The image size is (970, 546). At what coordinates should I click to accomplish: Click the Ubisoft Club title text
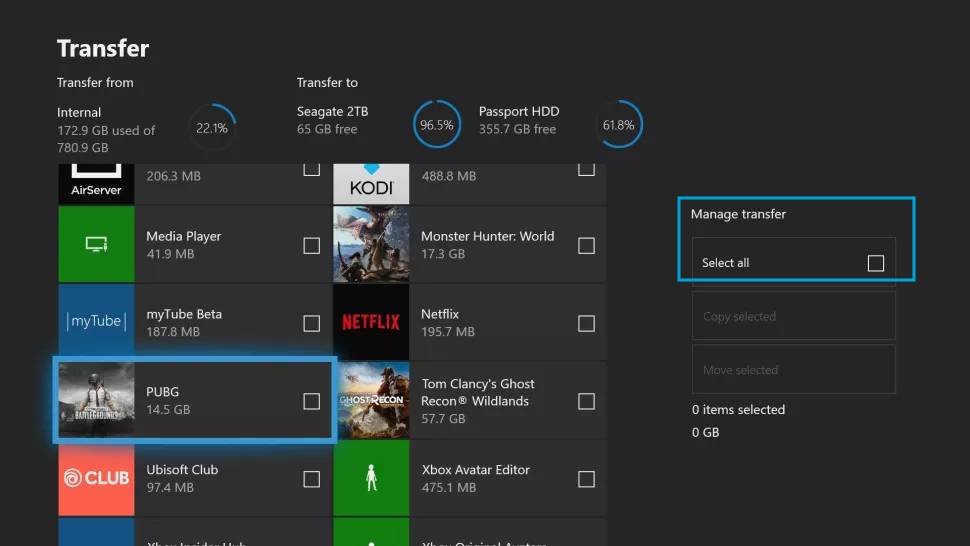[x=182, y=469]
